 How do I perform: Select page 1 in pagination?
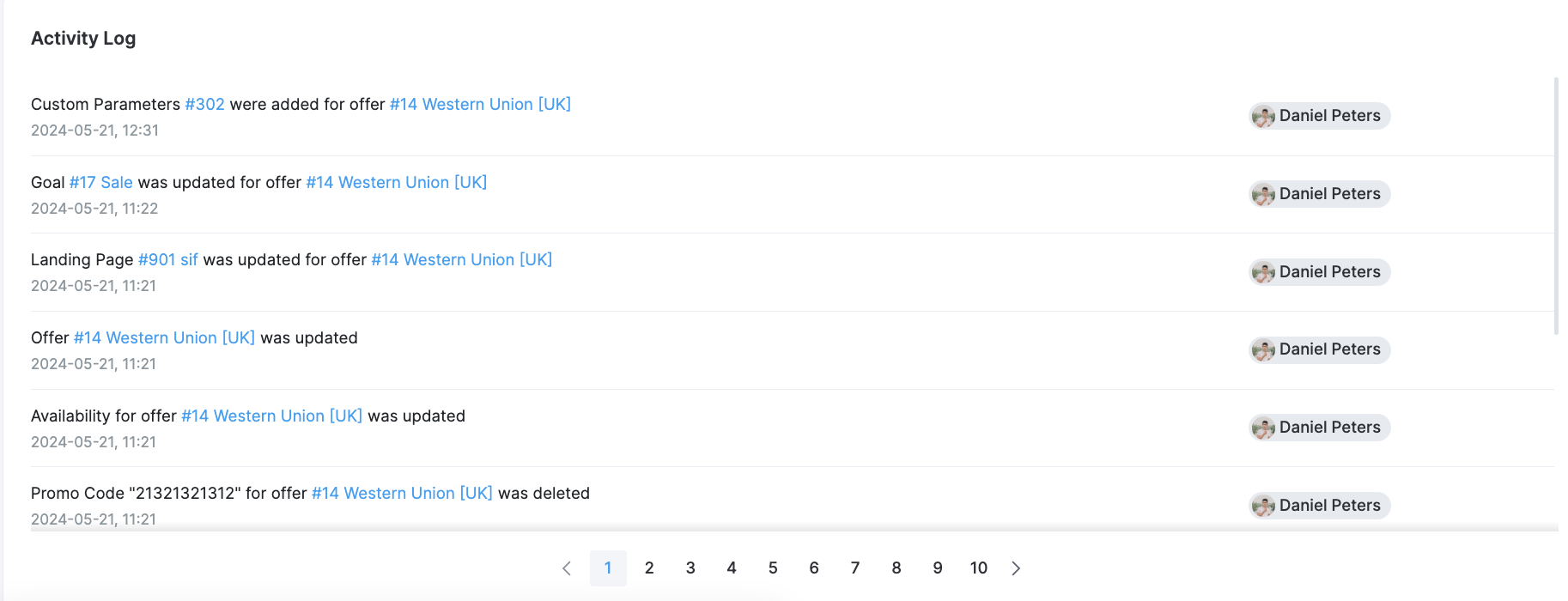pyautogui.click(x=608, y=568)
